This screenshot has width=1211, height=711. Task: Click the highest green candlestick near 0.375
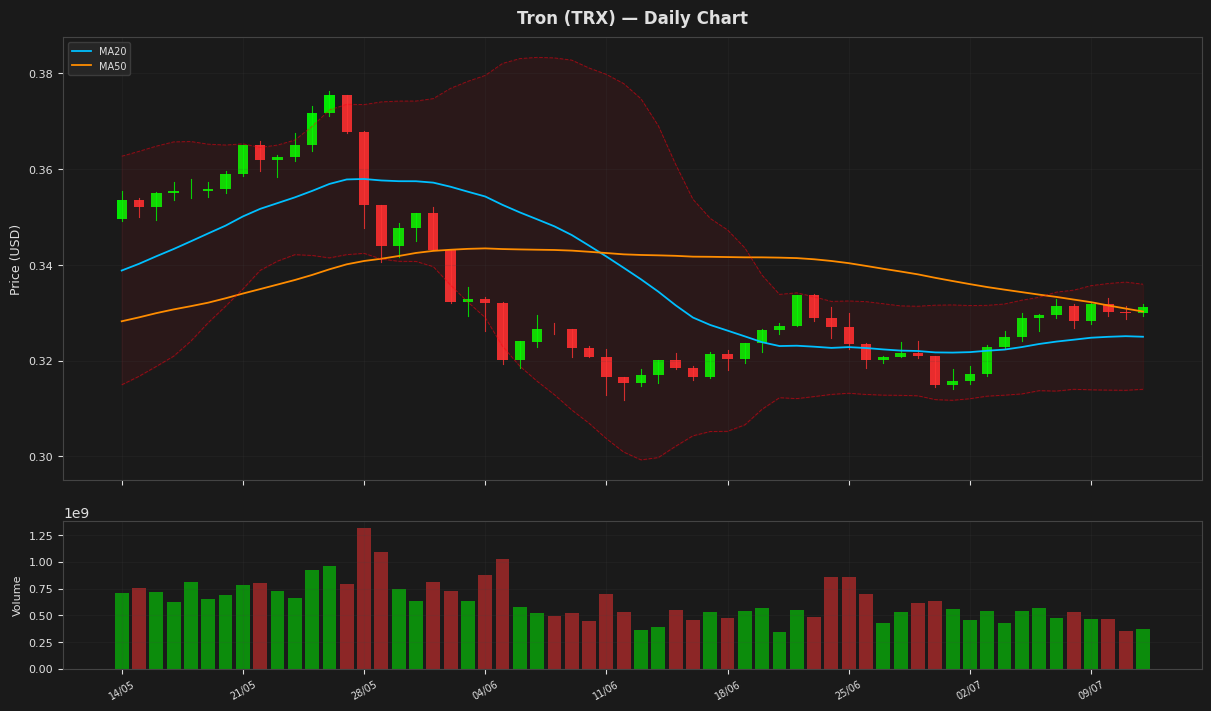329,104
